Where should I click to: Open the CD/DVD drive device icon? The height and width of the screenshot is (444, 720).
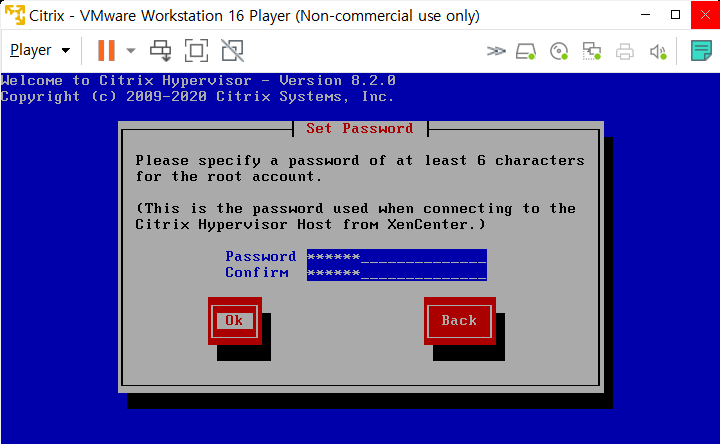point(559,51)
